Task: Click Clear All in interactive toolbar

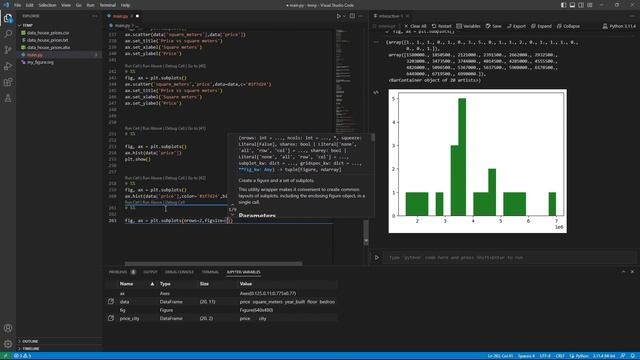Action: (415, 26)
